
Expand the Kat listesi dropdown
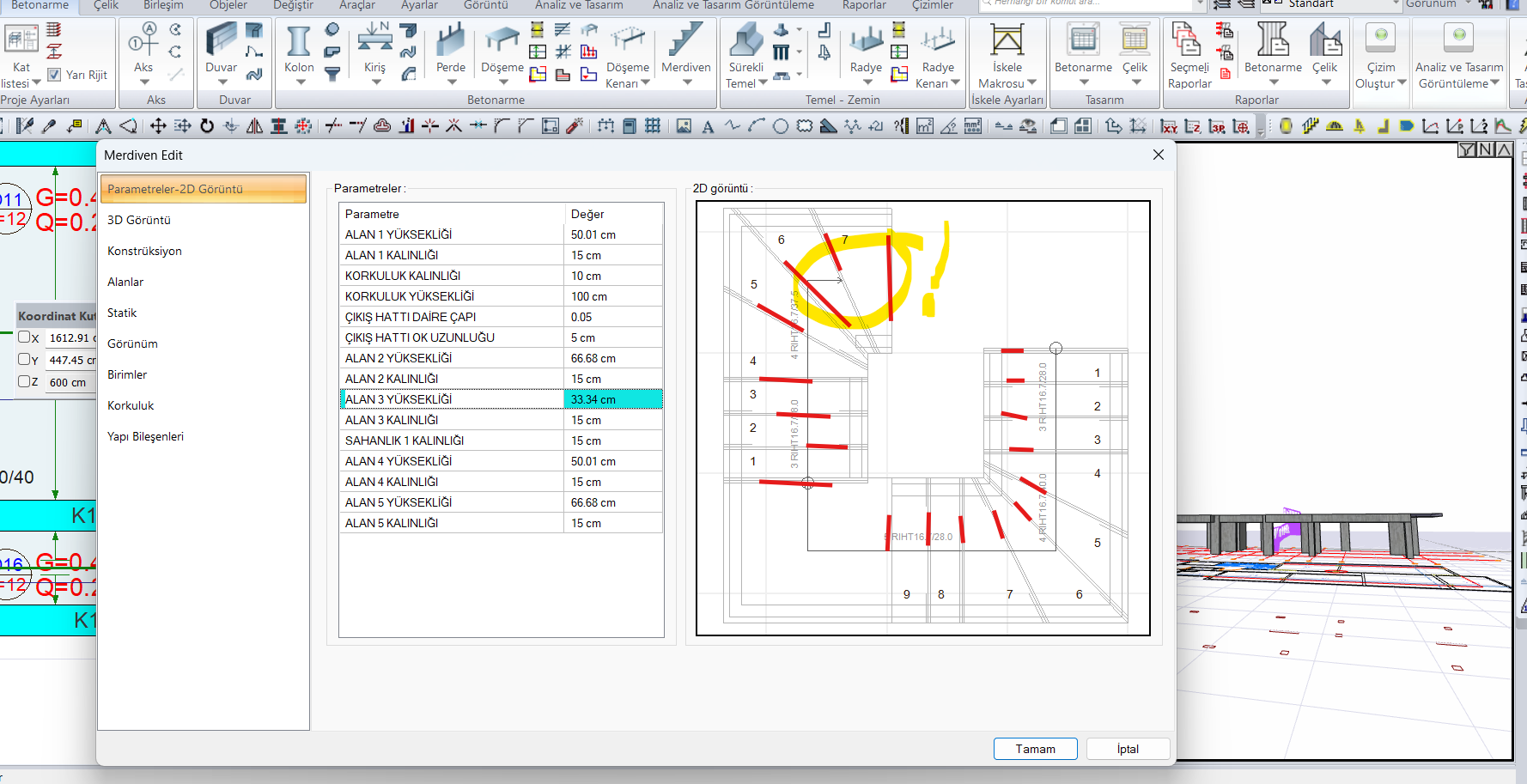[x=36, y=83]
